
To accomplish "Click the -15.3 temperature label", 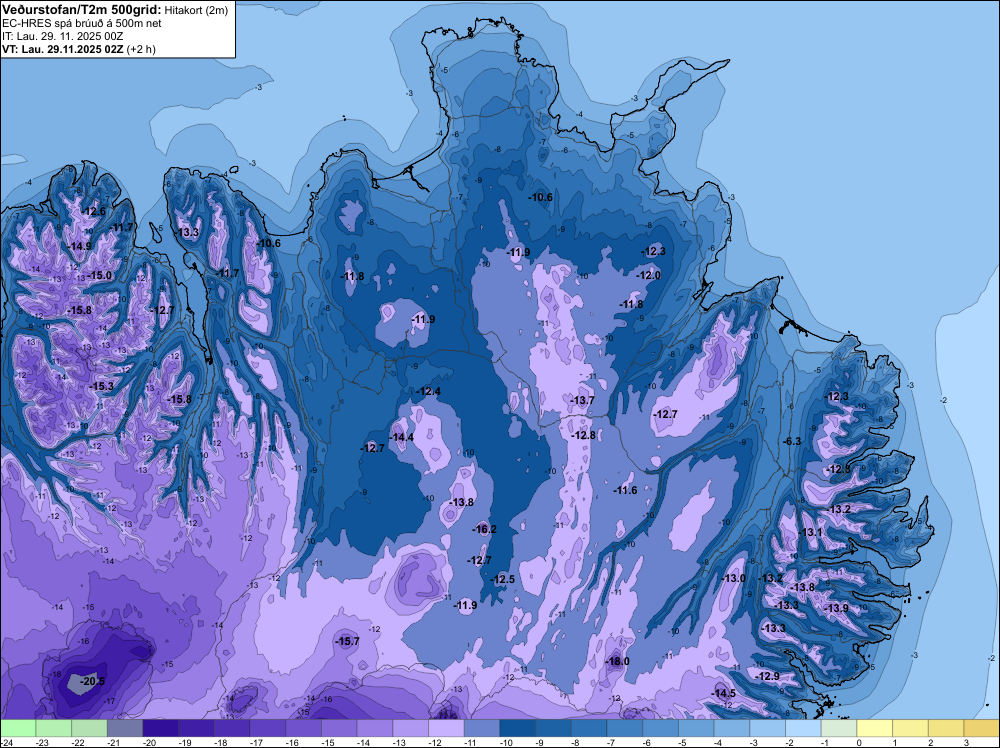I will pyautogui.click(x=101, y=386).
